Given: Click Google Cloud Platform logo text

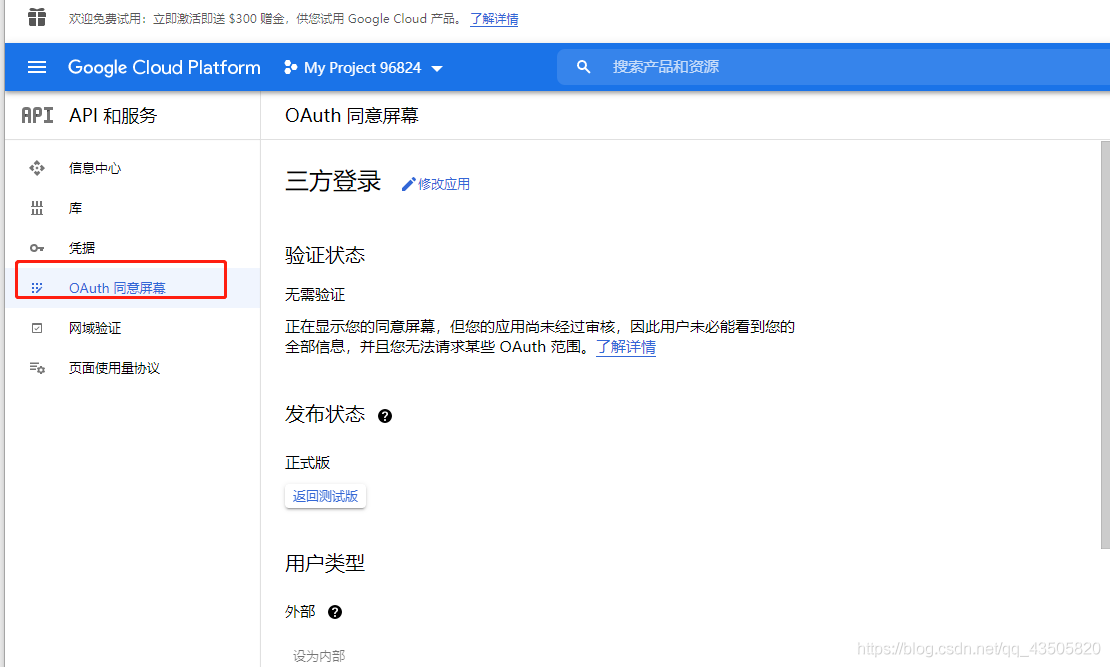Looking at the screenshot, I should pos(164,67).
